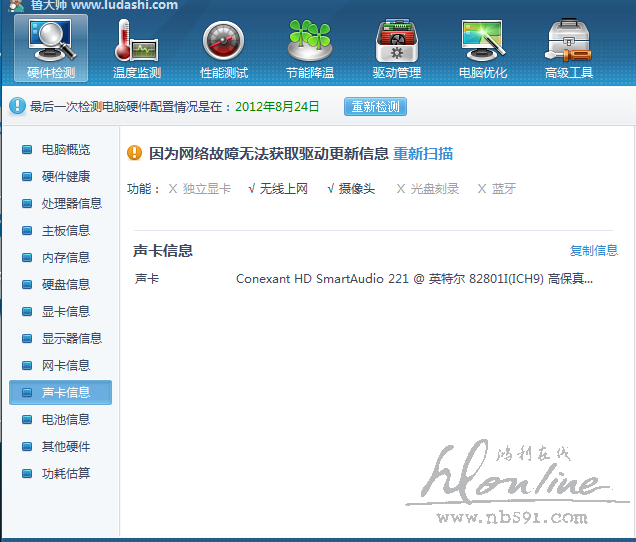Open the 温度监测 temperature monitor icon
Screen dimensions: 636x542
click(x=137, y=47)
